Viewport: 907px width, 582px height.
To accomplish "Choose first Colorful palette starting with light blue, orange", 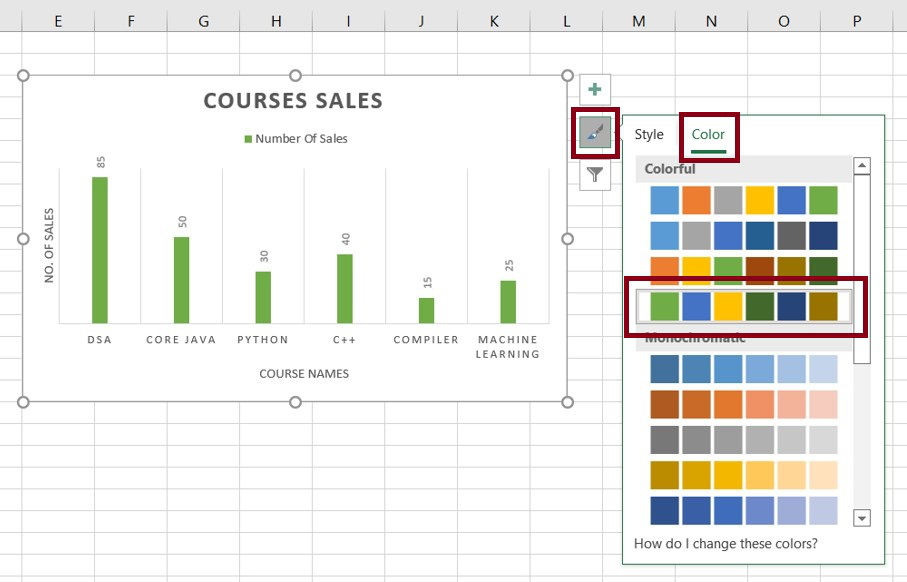I will (743, 200).
